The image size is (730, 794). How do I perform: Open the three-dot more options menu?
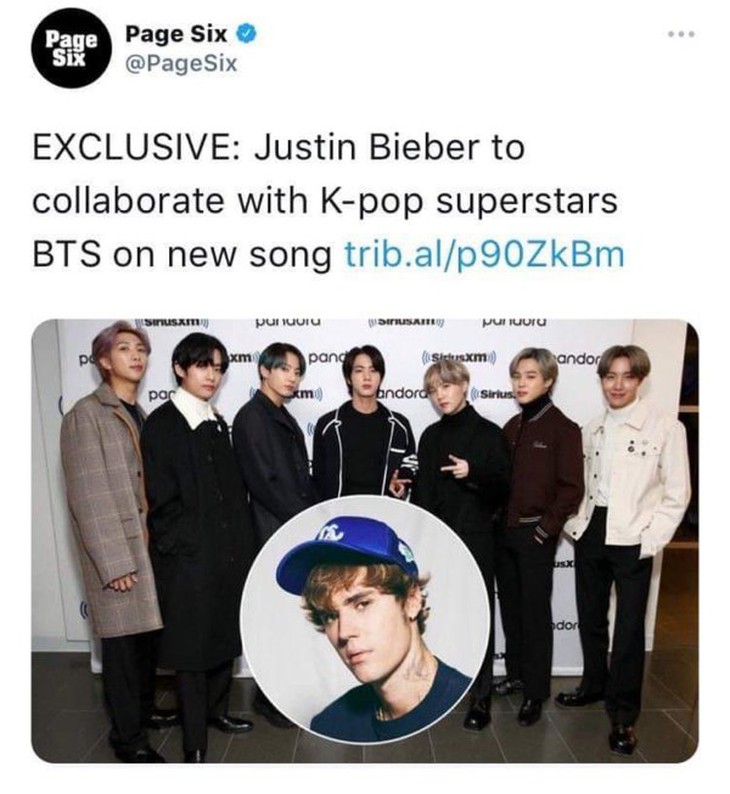click(x=679, y=33)
